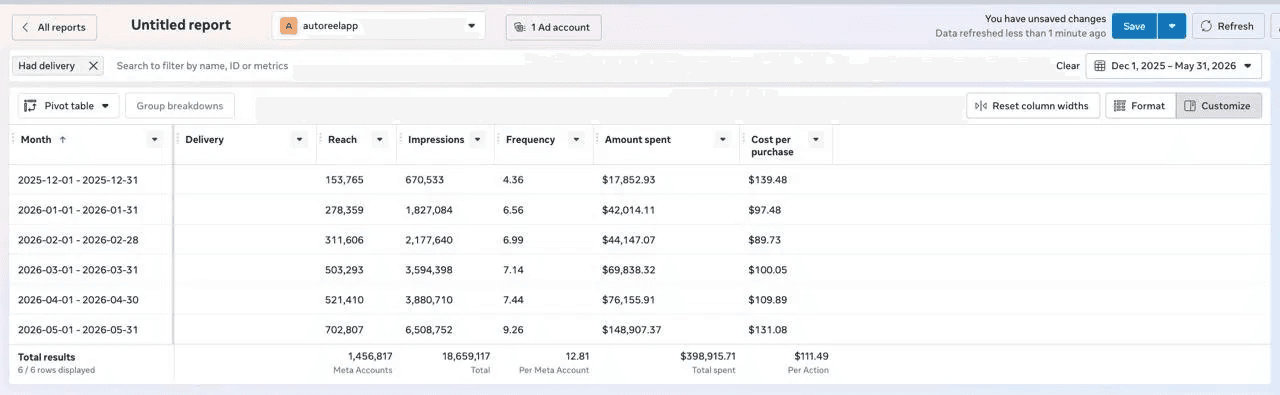Viewport: 1280px width, 395px height.
Task: Refresh the report data
Action: click(1228, 26)
